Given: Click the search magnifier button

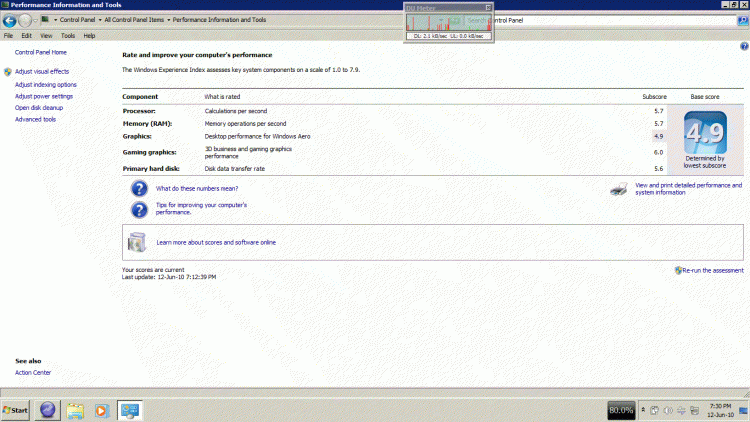Looking at the screenshot, I should point(743,21).
